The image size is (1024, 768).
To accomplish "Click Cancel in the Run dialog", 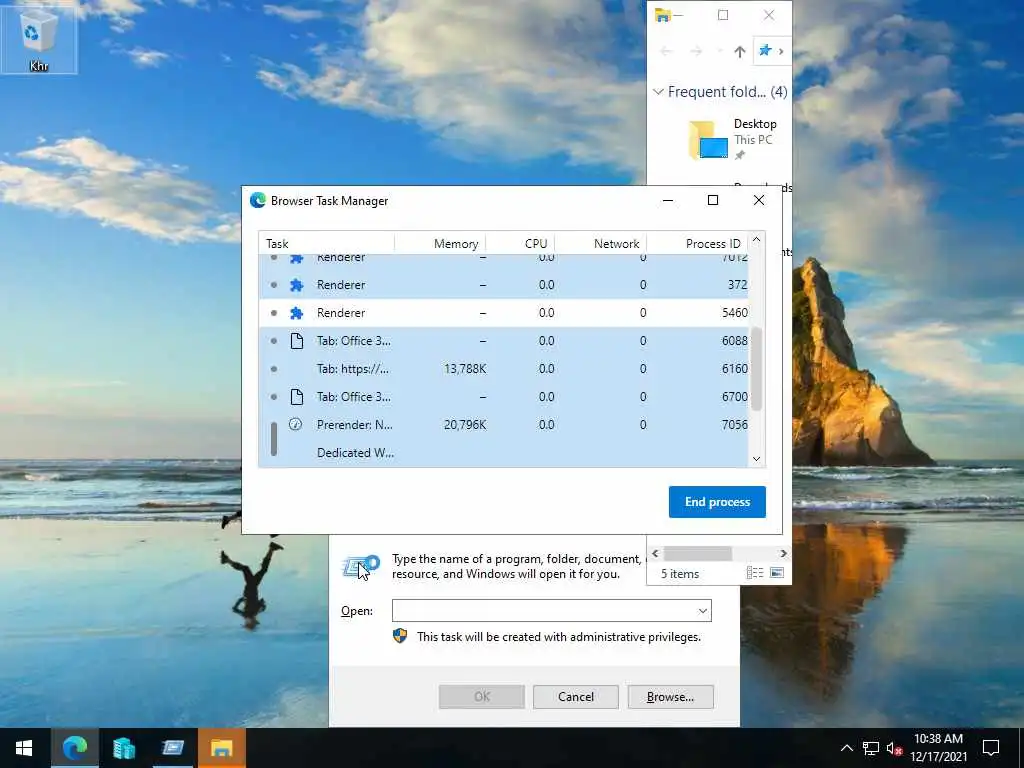I will pos(576,697).
